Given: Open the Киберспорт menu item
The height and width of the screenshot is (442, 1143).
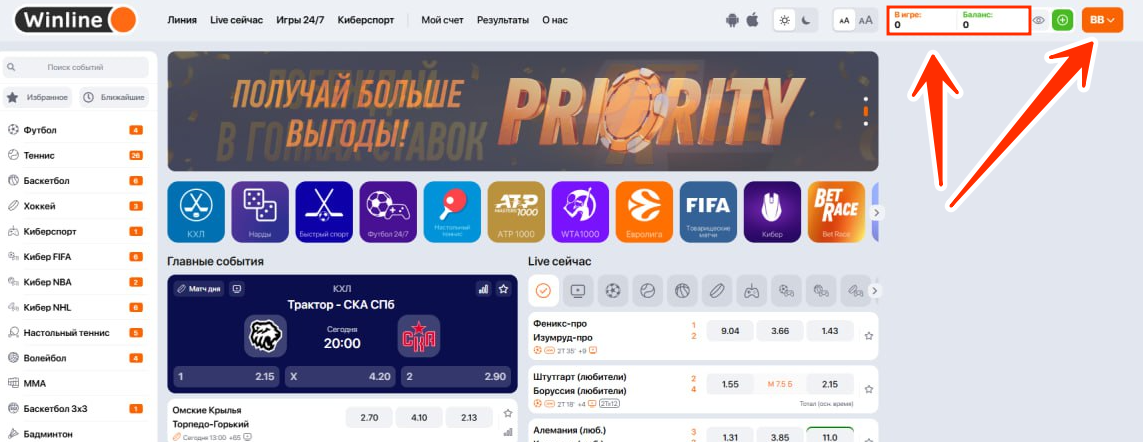Looking at the screenshot, I should point(366,20).
